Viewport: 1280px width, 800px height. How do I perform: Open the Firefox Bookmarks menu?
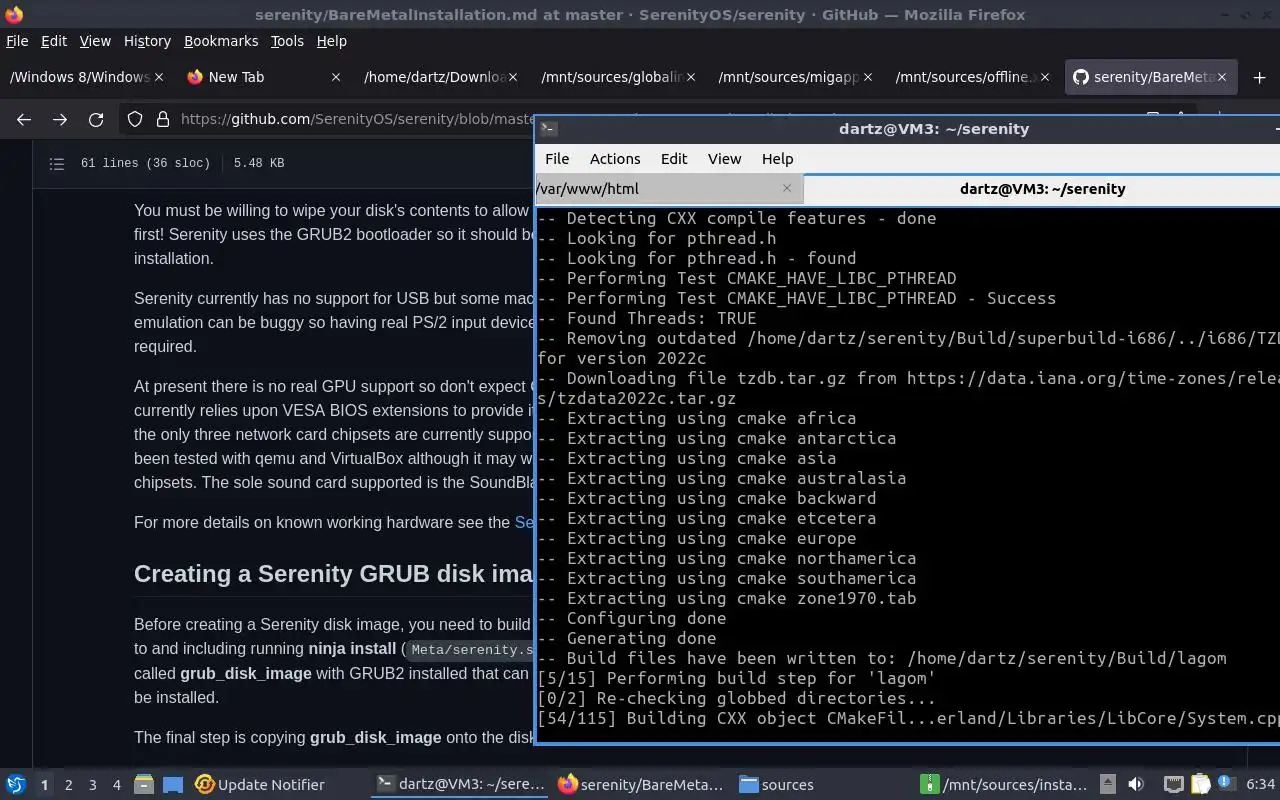(x=221, y=41)
